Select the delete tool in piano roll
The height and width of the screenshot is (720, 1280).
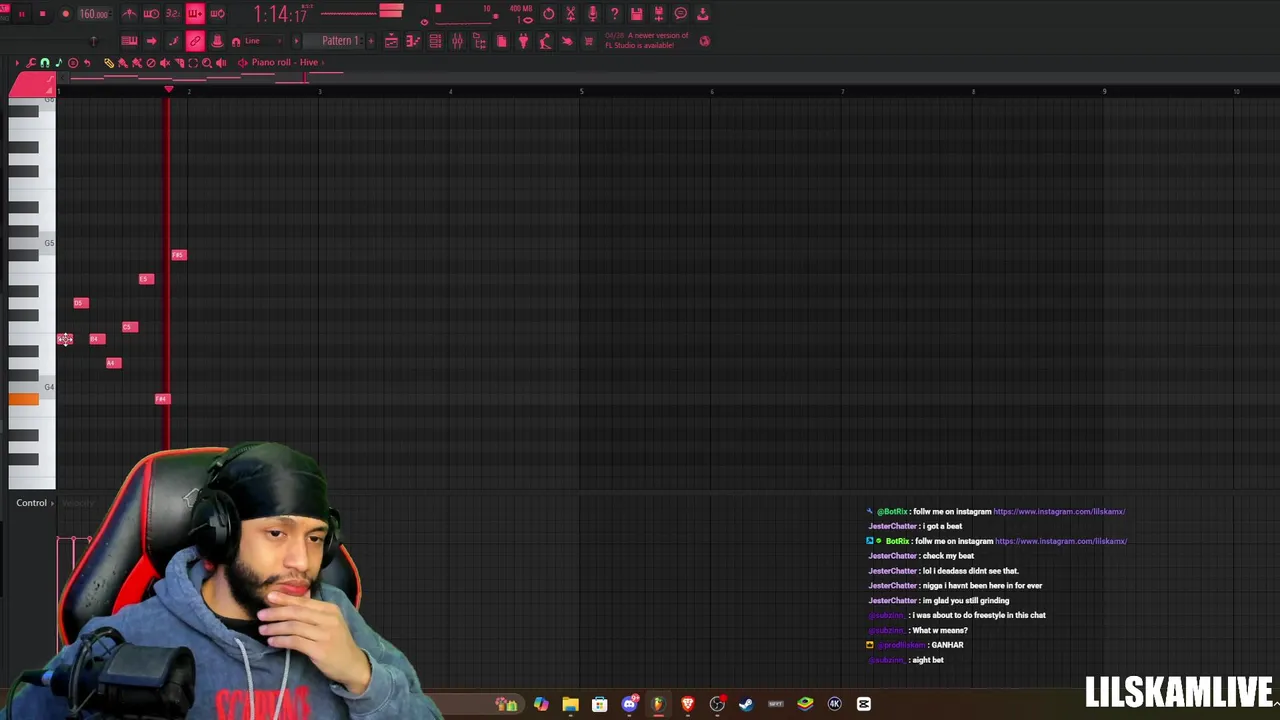(151, 63)
